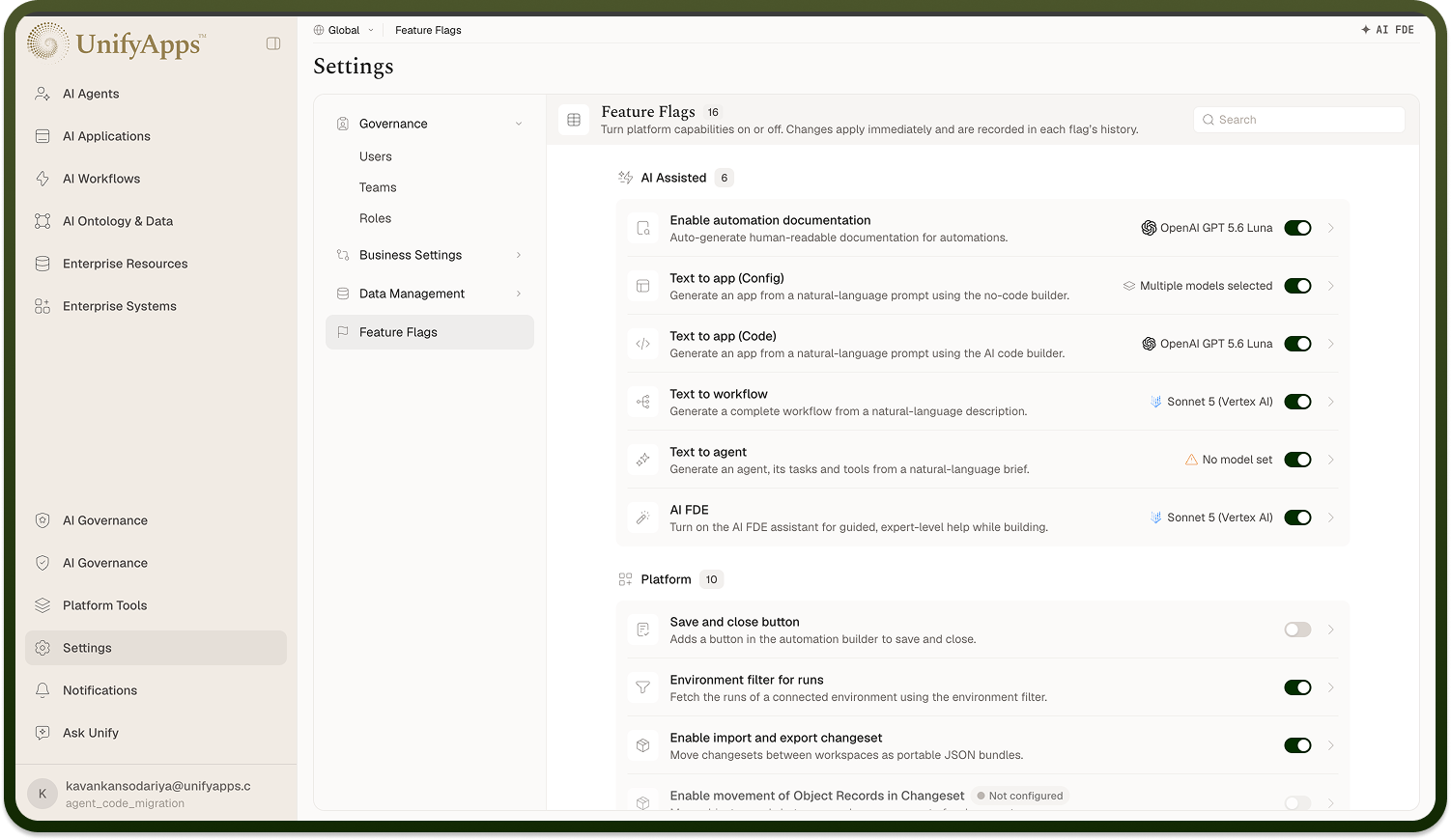Click the Platform Tools layers icon
The width and height of the screenshot is (1451, 840).
tap(43, 605)
